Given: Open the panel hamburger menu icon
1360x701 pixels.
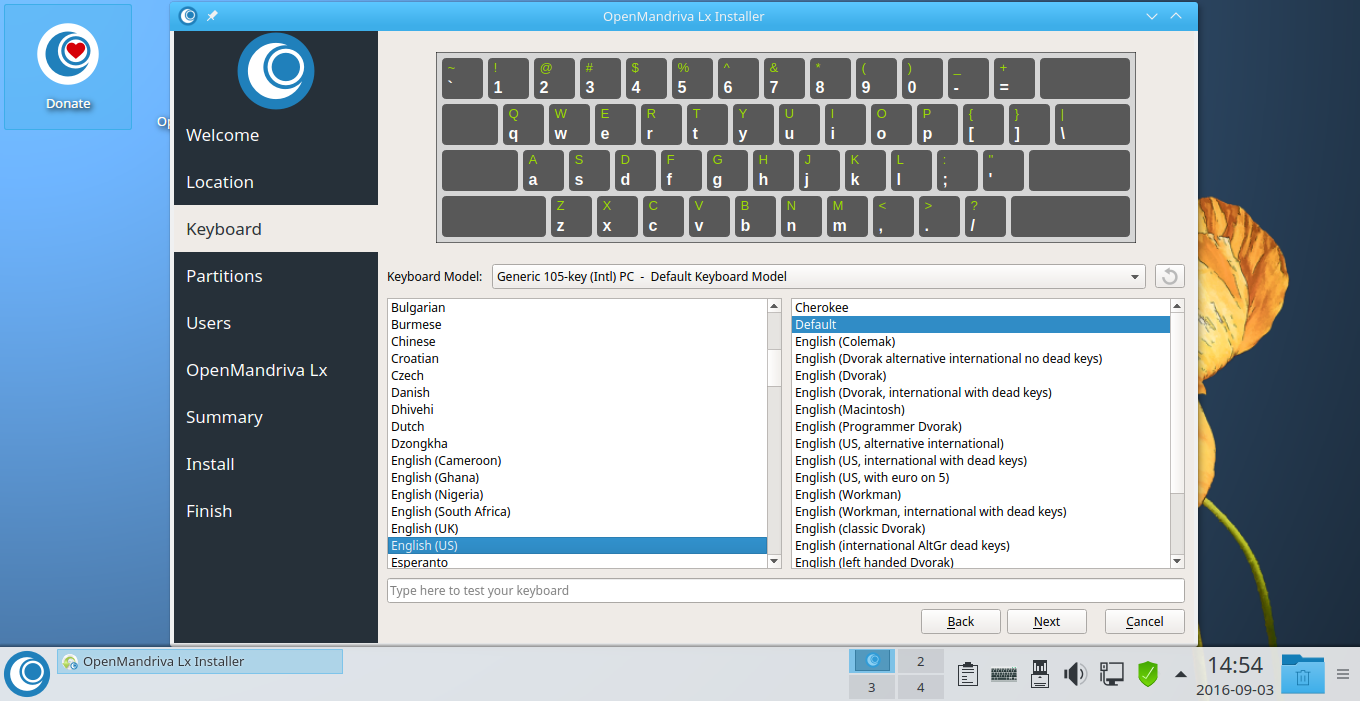Looking at the screenshot, I should point(1343,674).
